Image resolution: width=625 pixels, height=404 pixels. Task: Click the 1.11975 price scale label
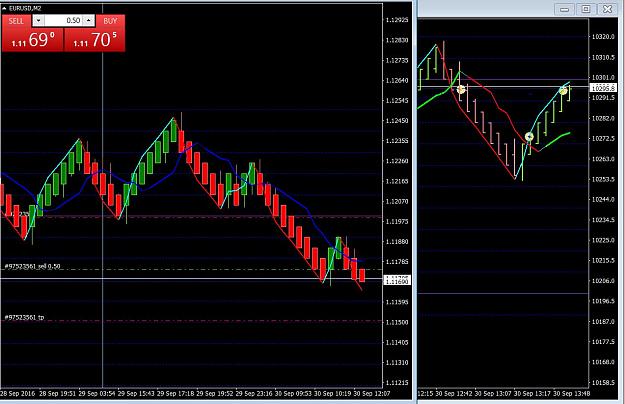(x=397, y=221)
